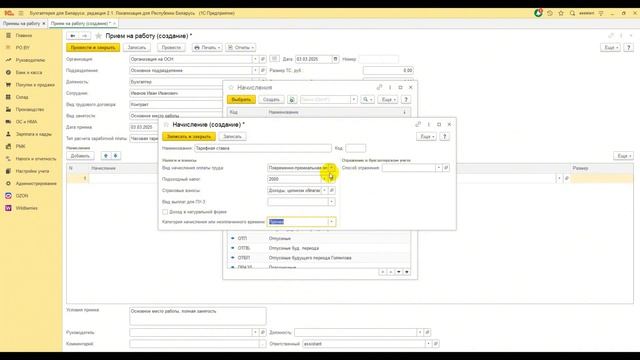The image size is (640, 360).
Task: Open Способ отражения value open icon
Action: pyautogui.click(x=446, y=168)
